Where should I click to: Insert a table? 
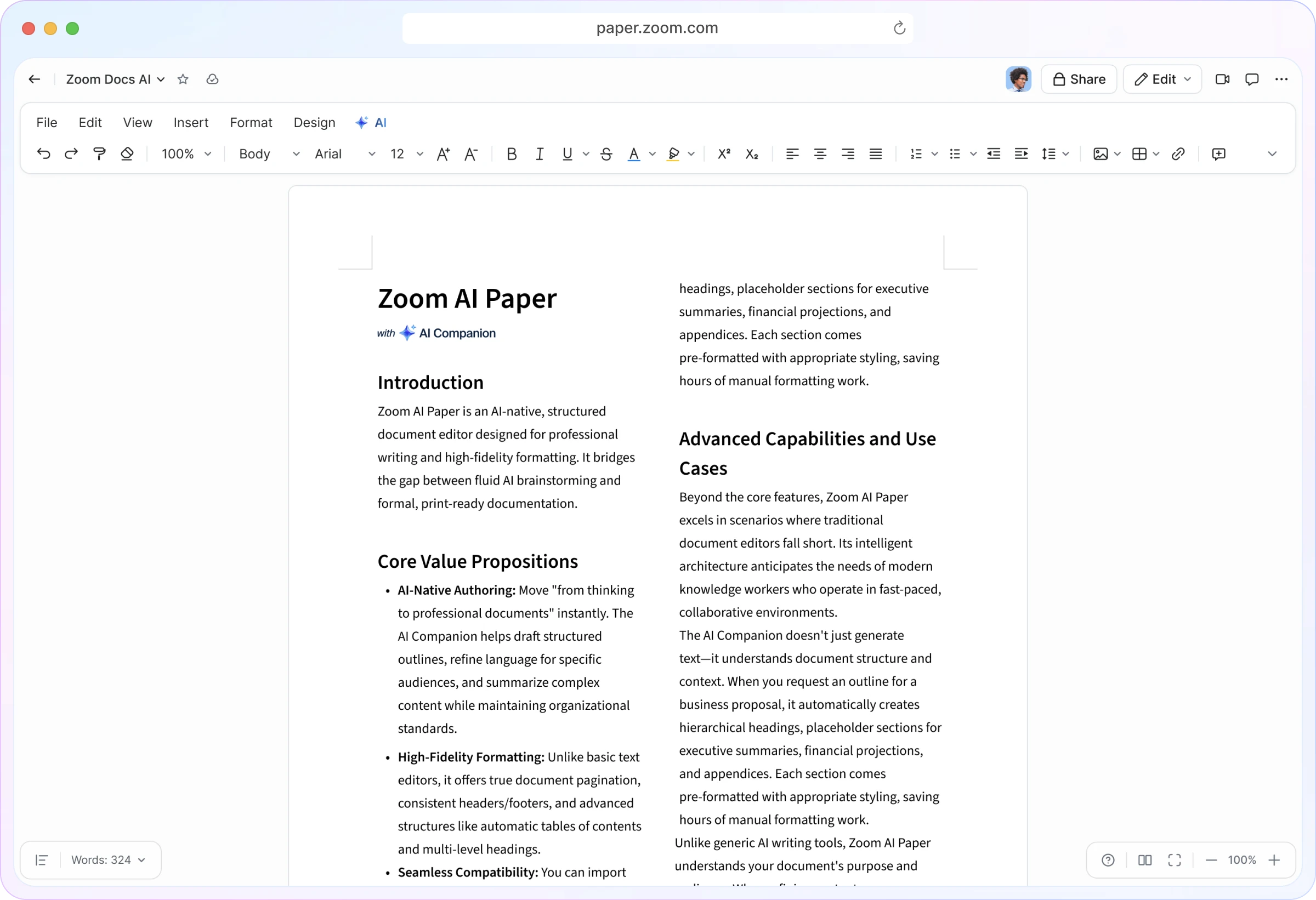tap(1139, 154)
